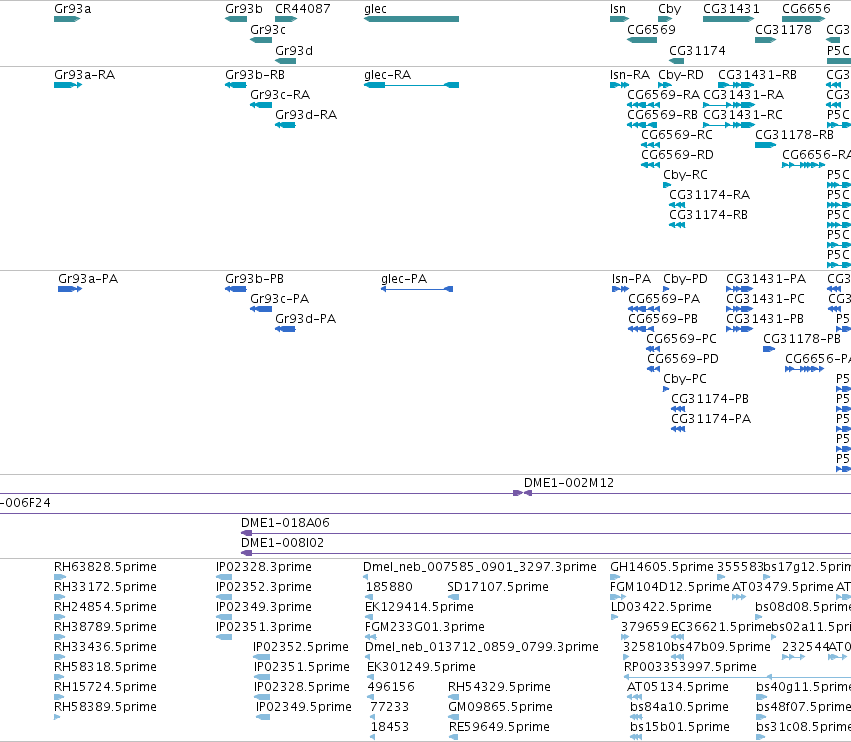This screenshot has height=742, width=851.
Task: Select the CG31174-PA protein feature
Action: [x=678, y=429]
